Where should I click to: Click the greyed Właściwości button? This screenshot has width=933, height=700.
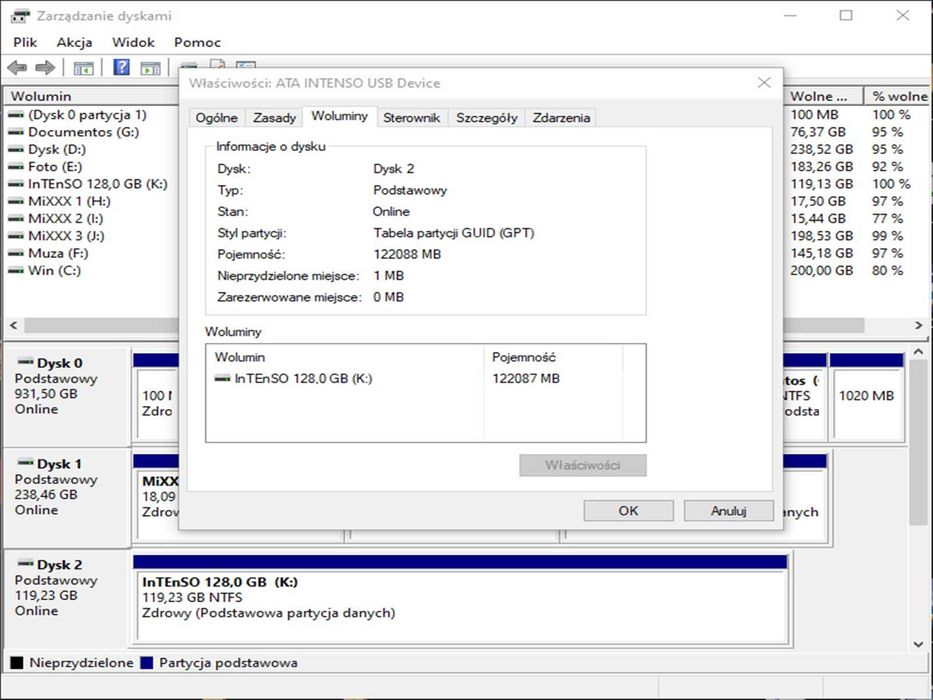583,465
